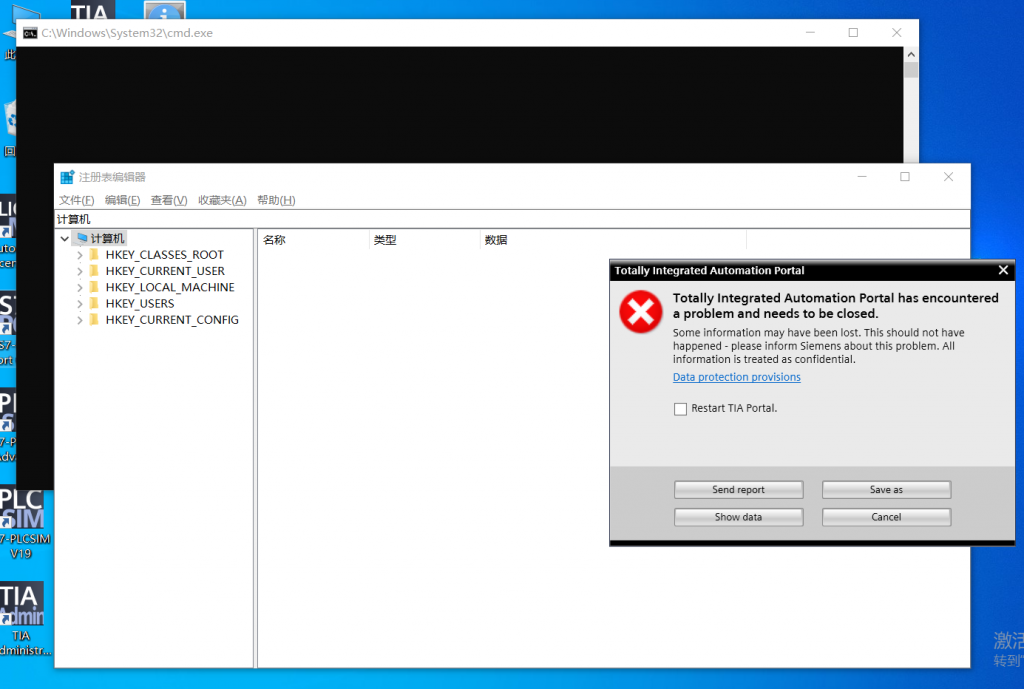Click the 计算机 computer icon in tree
The height and width of the screenshot is (689, 1024).
(82, 238)
